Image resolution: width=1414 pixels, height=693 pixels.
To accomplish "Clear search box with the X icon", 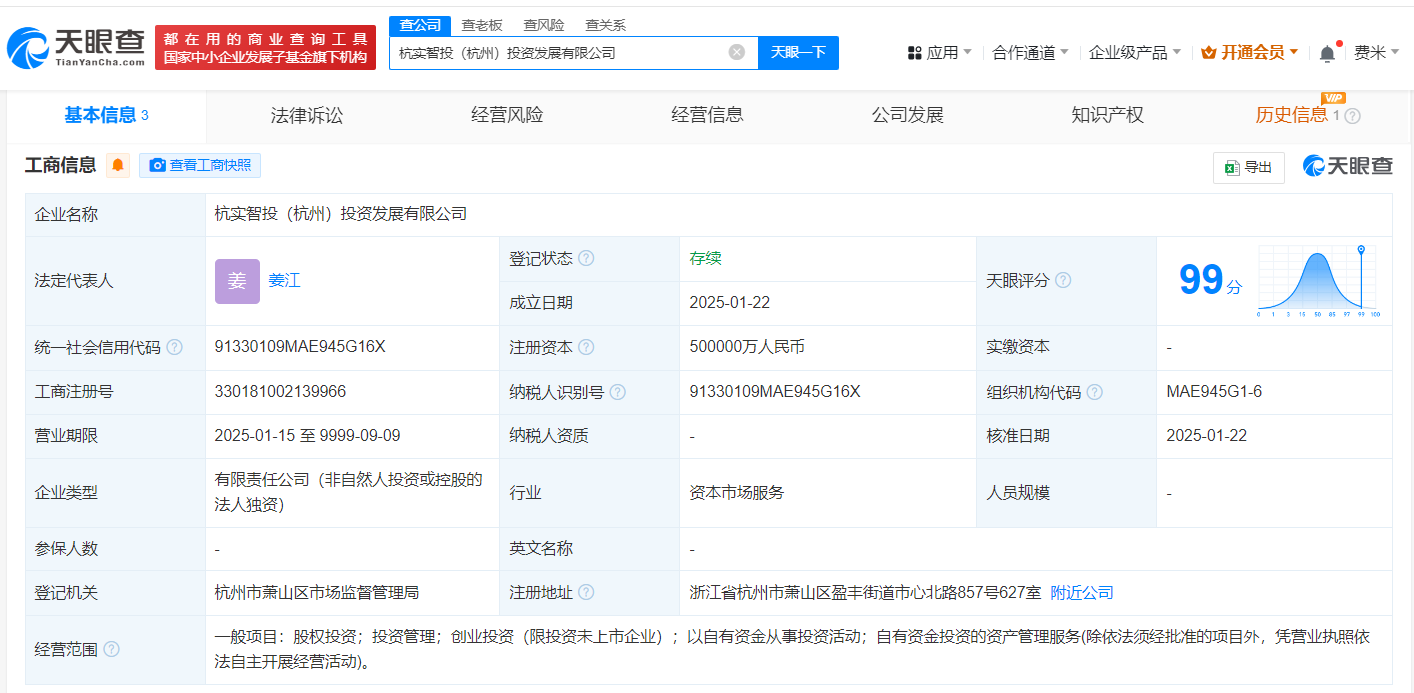I will point(737,52).
